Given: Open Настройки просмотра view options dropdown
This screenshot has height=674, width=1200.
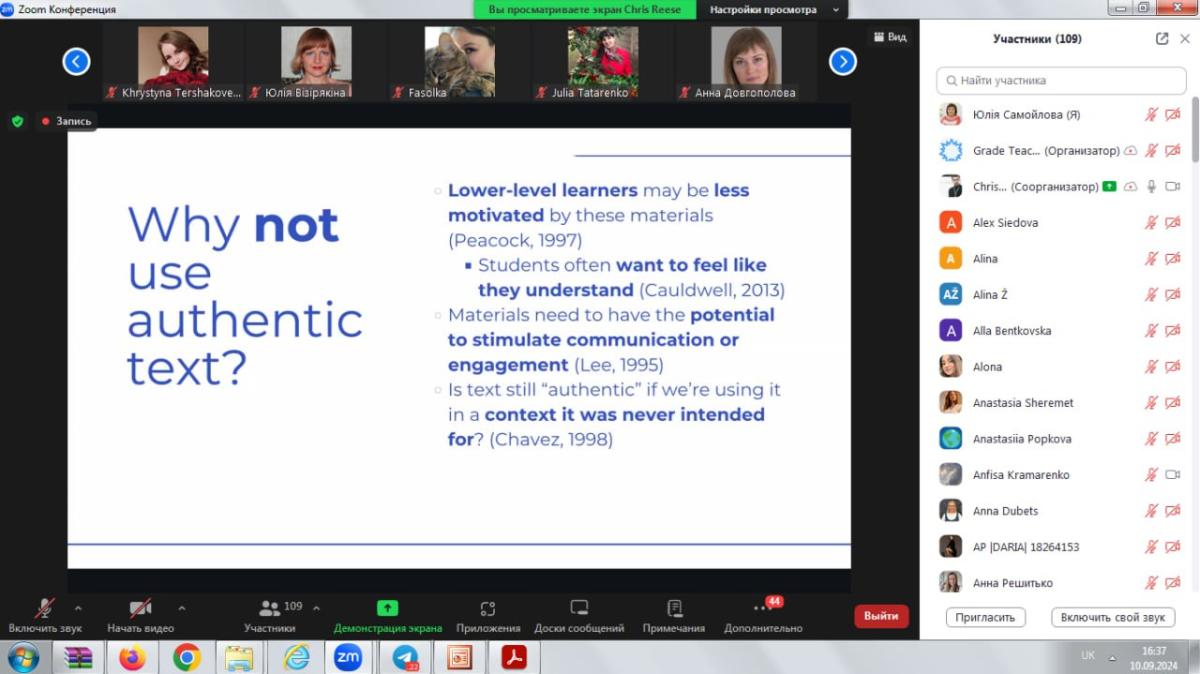Looking at the screenshot, I should click(x=775, y=10).
